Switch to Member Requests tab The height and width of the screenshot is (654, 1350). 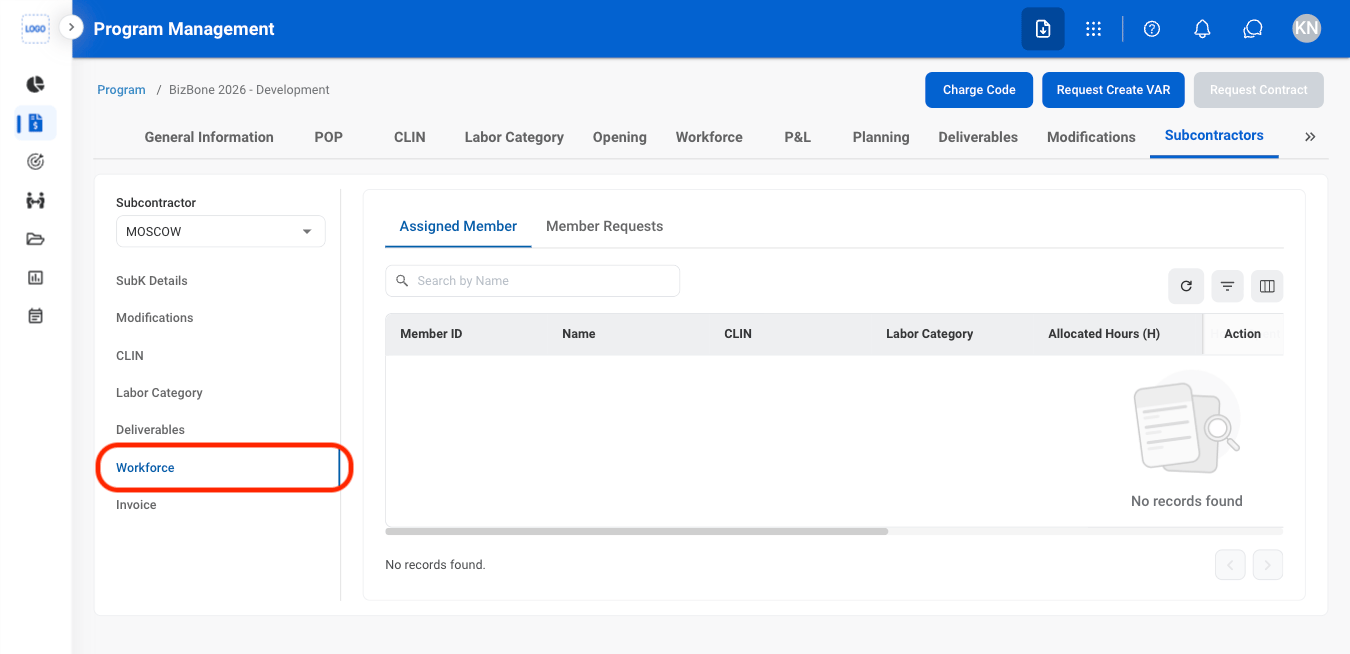point(604,226)
